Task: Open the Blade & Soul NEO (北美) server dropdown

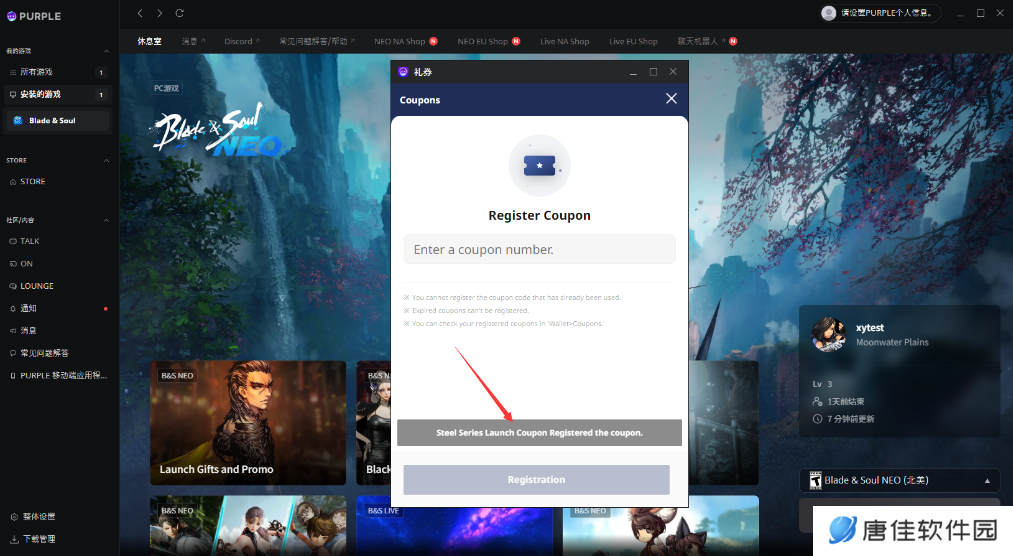Action: pyautogui.click(x=899, y=480)
